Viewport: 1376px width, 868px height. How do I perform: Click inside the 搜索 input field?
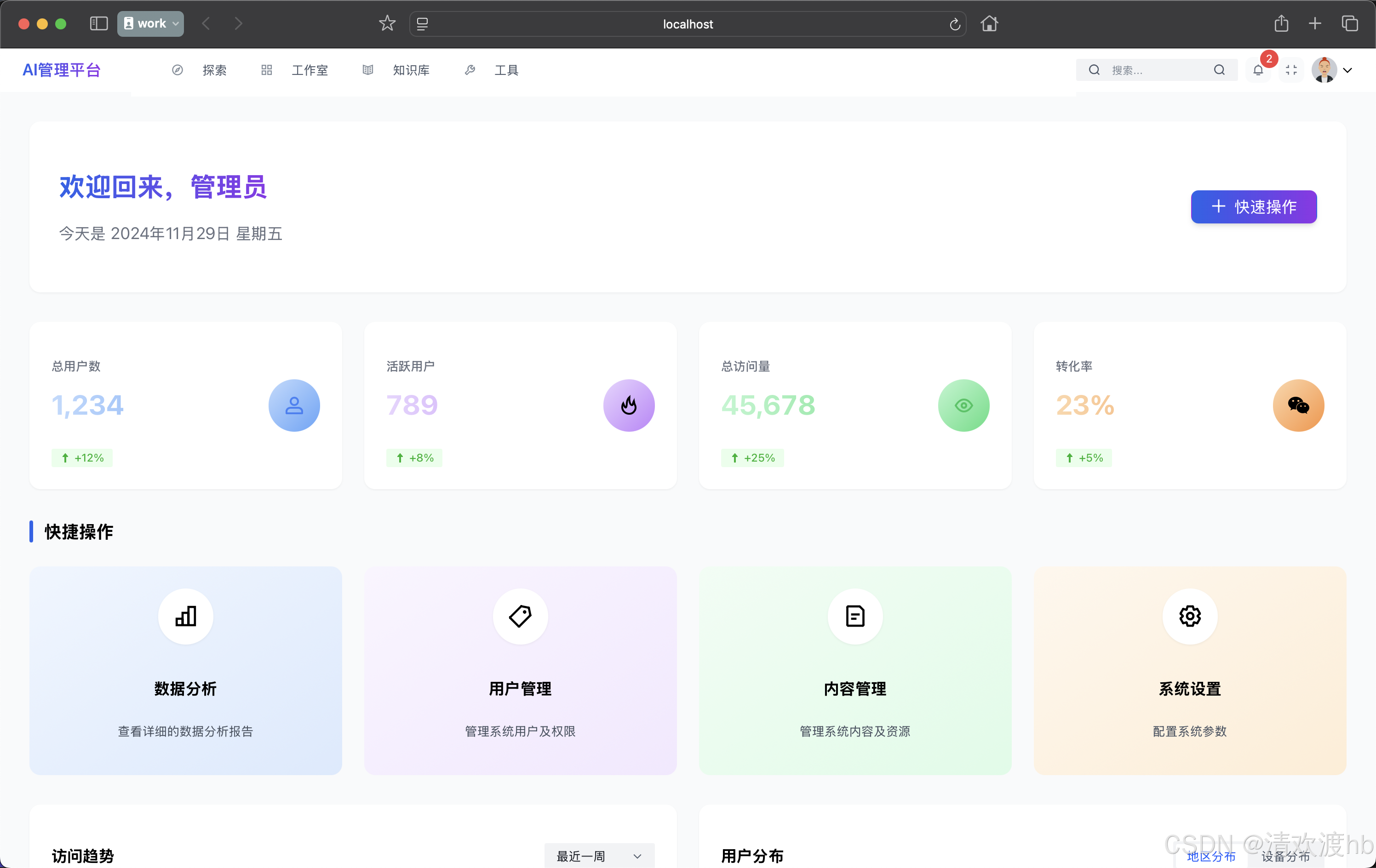click(1154, 70)
